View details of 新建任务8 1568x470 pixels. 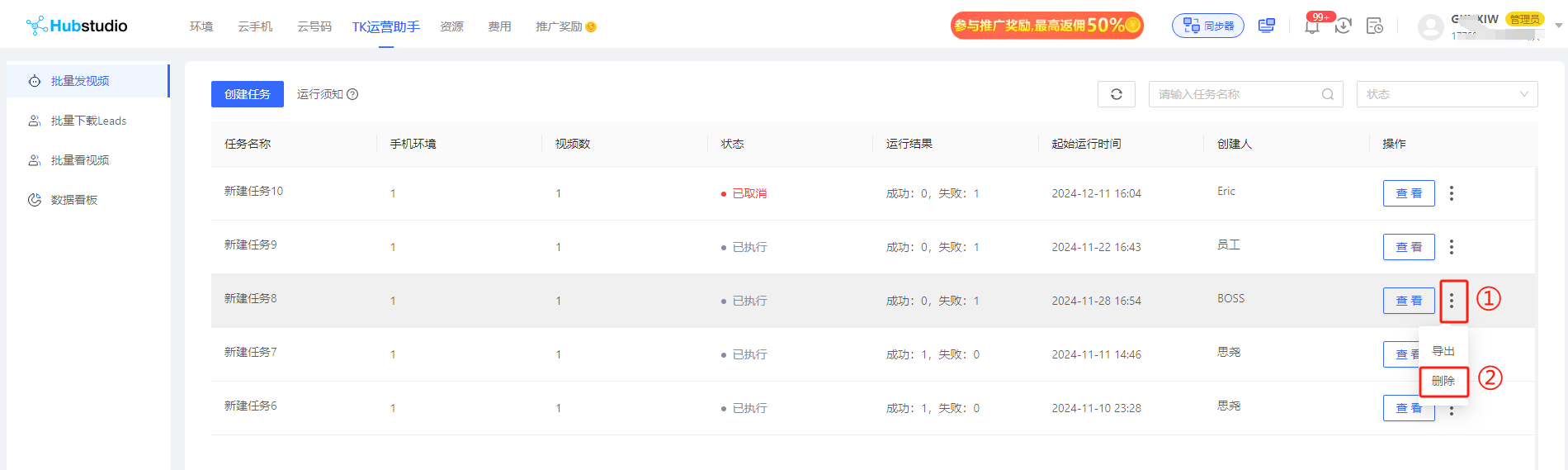coord(1409,301)
